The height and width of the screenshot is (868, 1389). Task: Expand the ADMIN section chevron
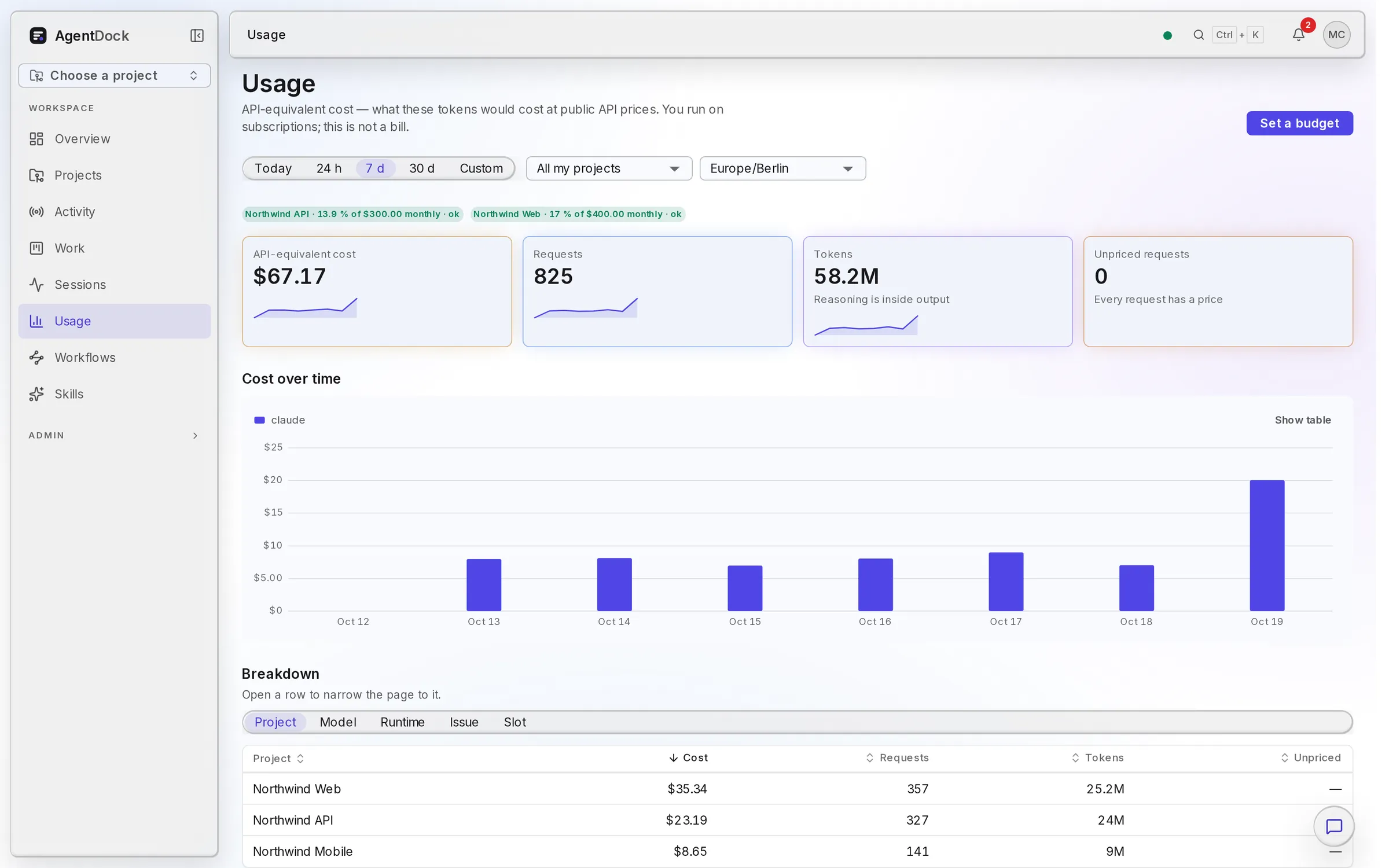195,436
